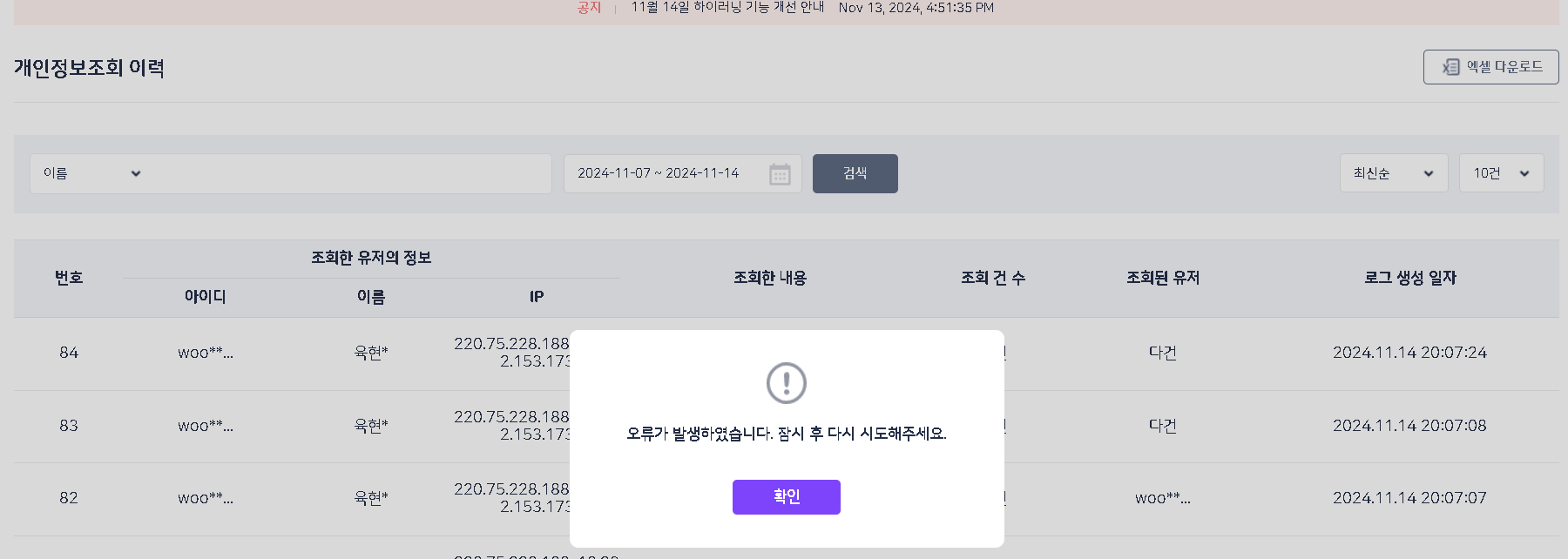
Task: Click the Excel icon in download button
Action: pyautogui.click(x=1450, y=67)
